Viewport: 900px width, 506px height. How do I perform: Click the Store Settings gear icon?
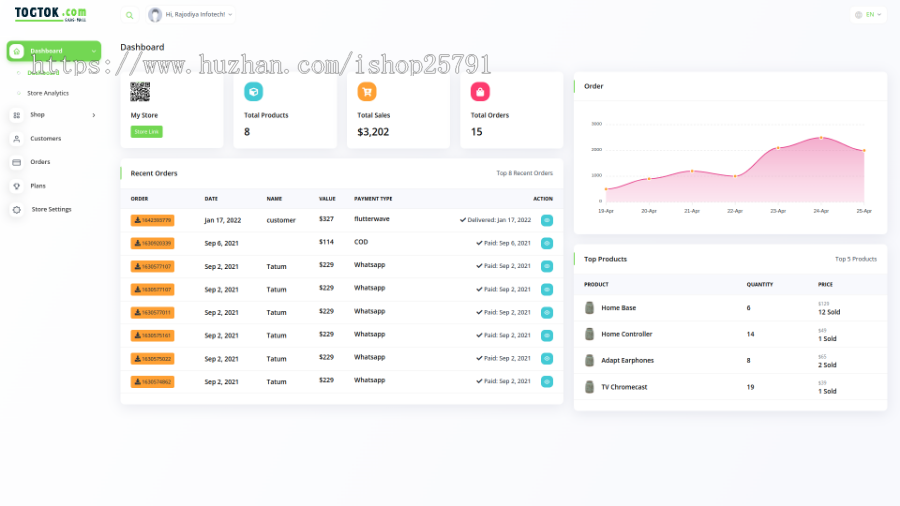pos(17,210)
